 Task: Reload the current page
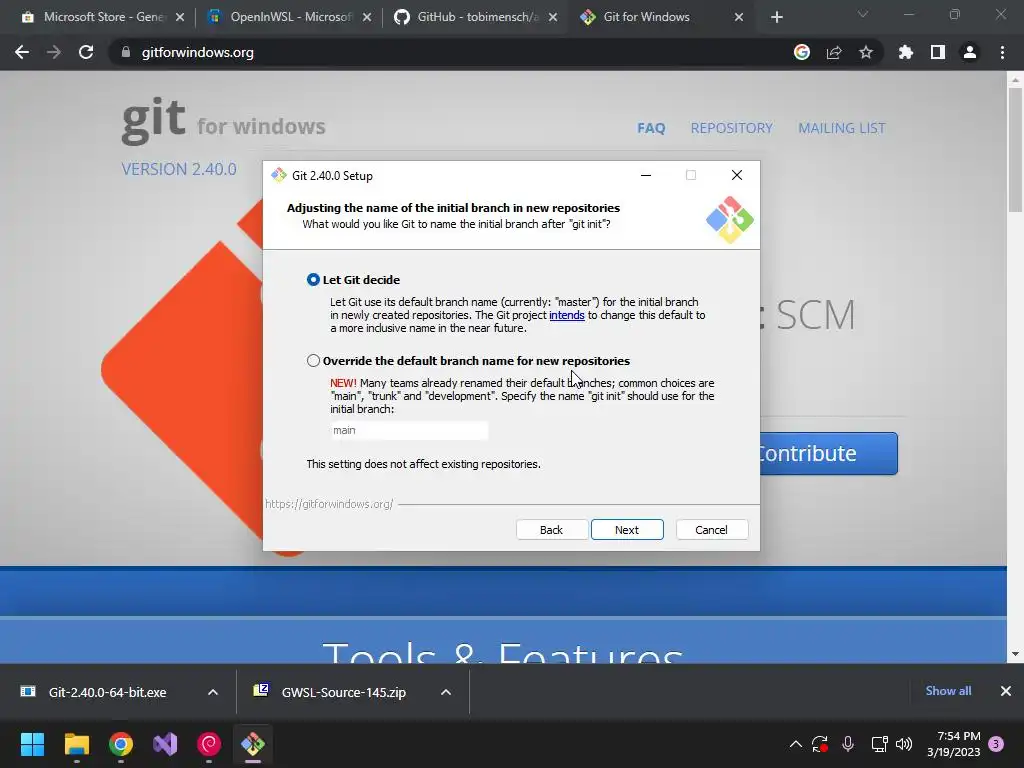(86, 52)
